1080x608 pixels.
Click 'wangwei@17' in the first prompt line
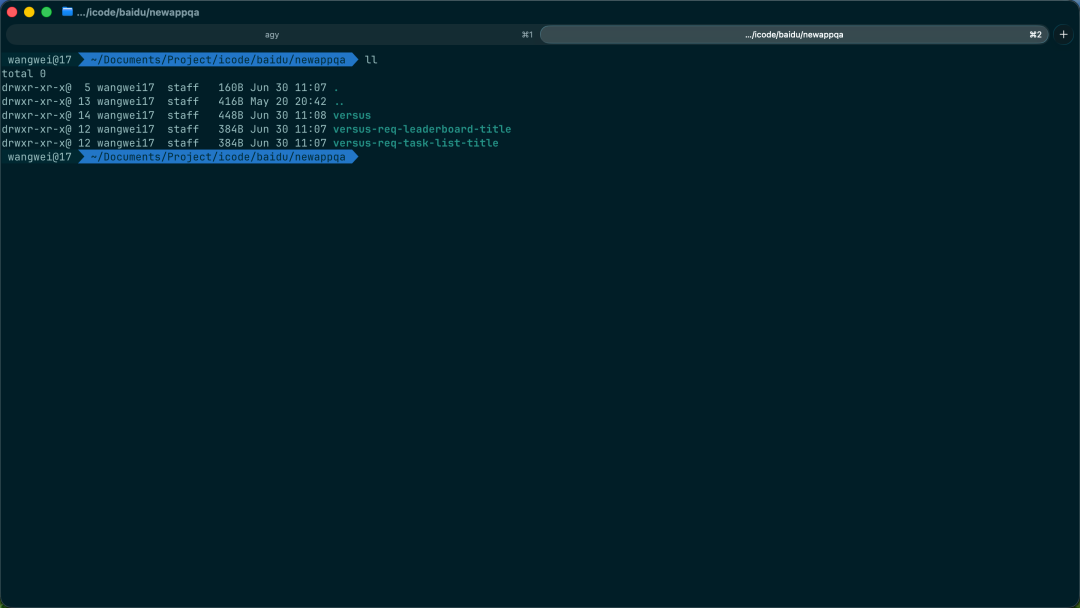pos(39,60)
